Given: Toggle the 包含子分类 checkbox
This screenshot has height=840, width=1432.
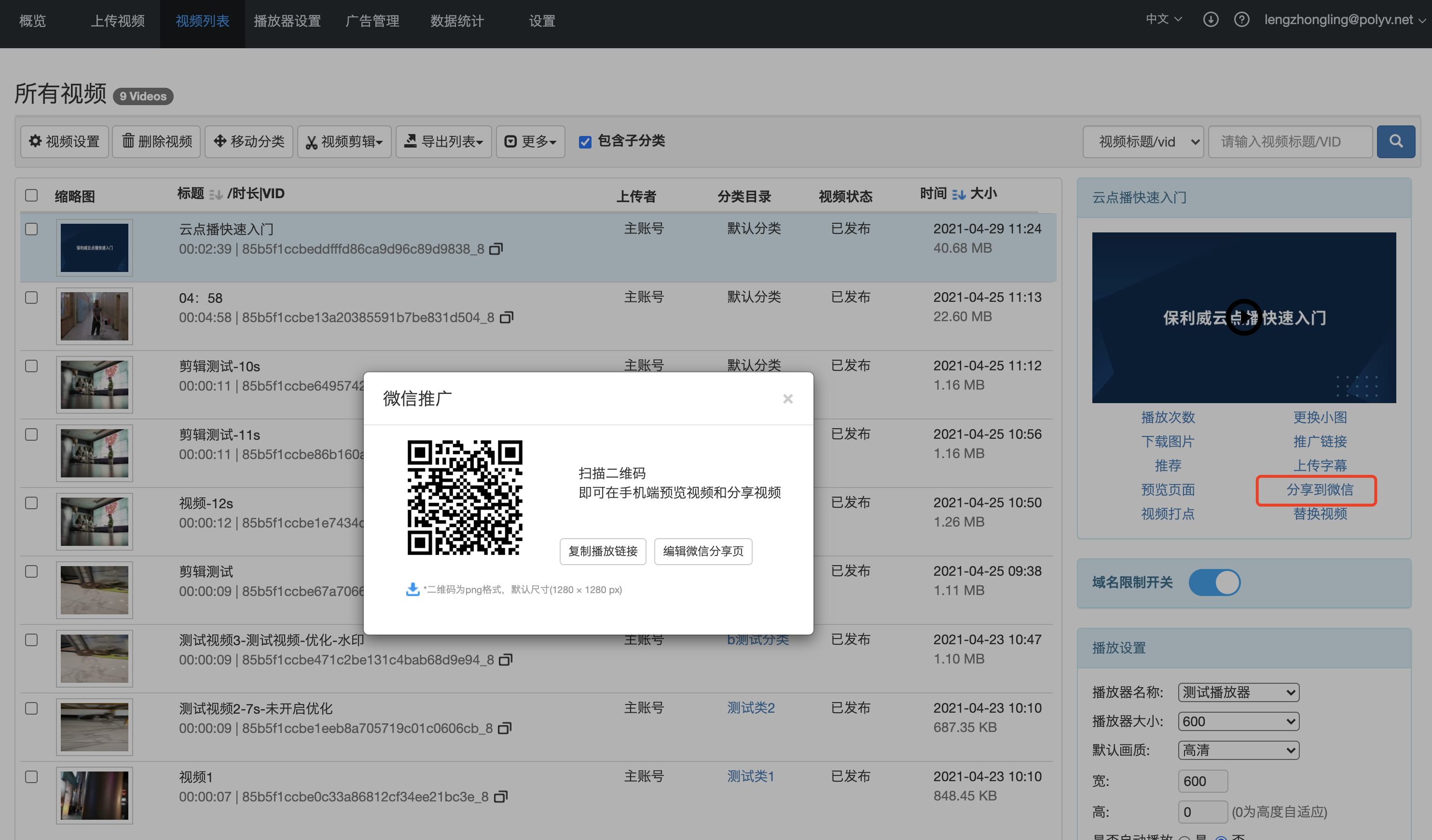Looking at the screenshot, I should pos(585,142).
